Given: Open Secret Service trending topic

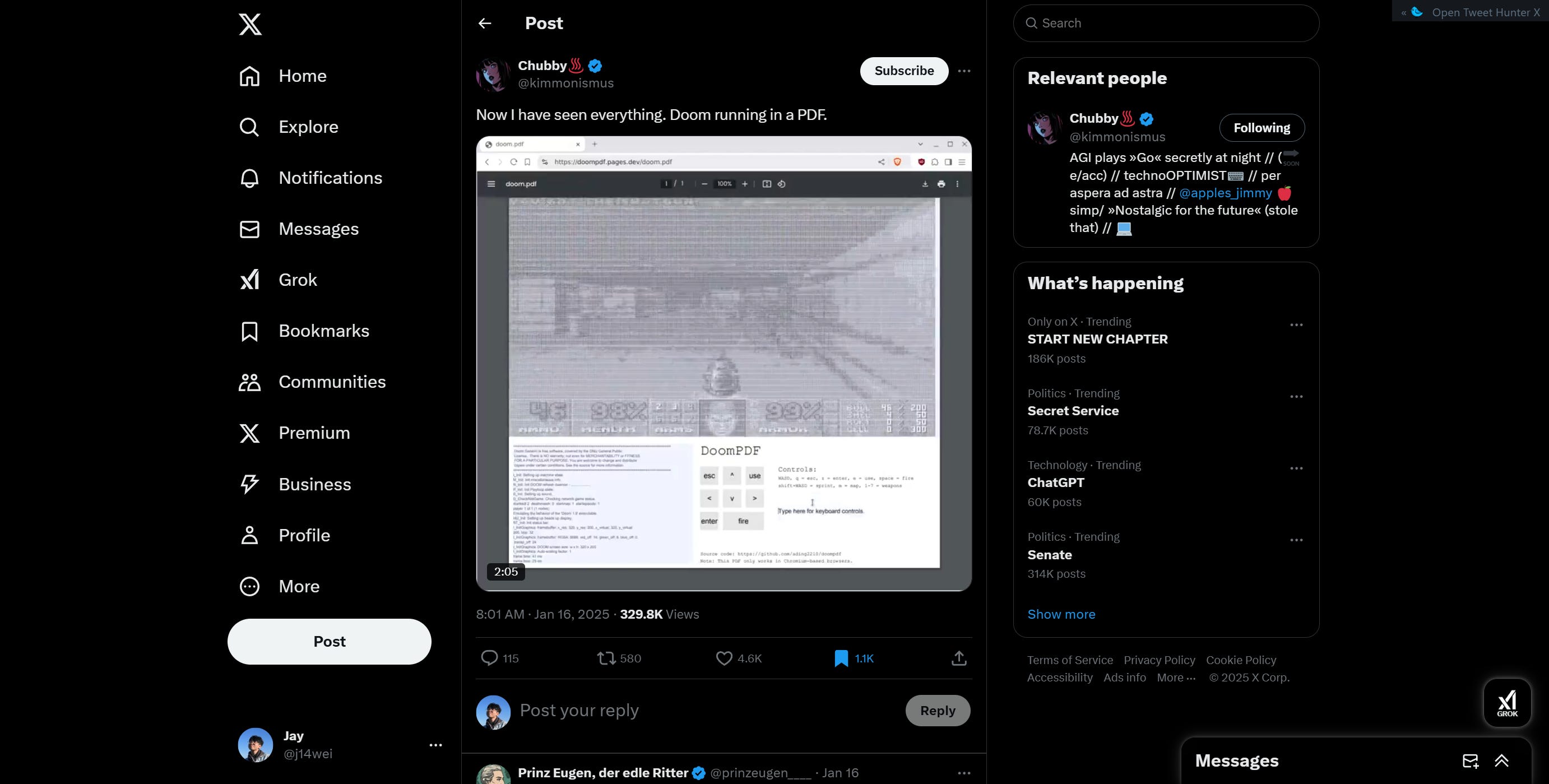Looking at the screenshot, I should tap(1073, 411).
